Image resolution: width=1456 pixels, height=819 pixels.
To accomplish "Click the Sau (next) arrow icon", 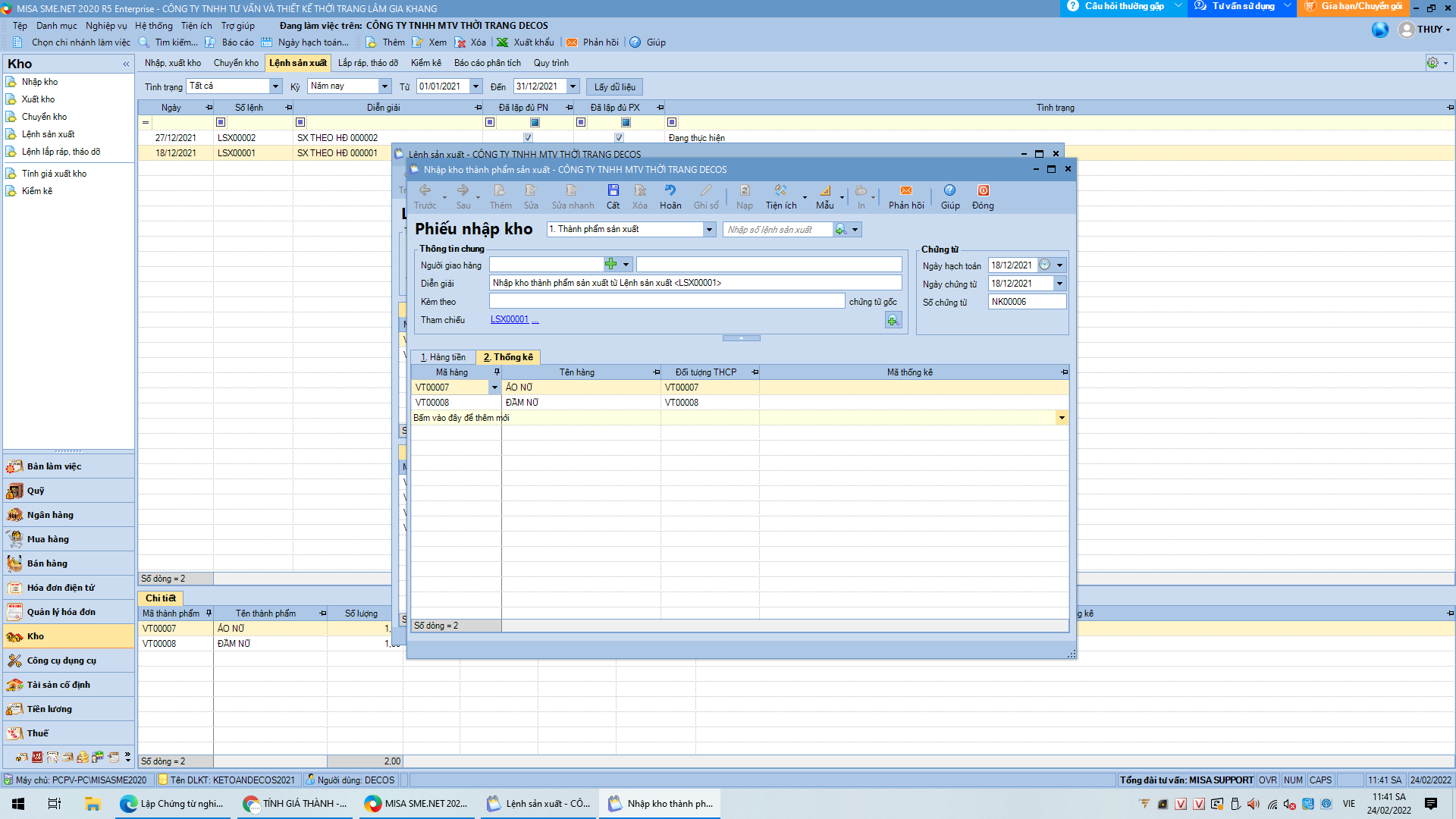I will click(x=463, y=190).
